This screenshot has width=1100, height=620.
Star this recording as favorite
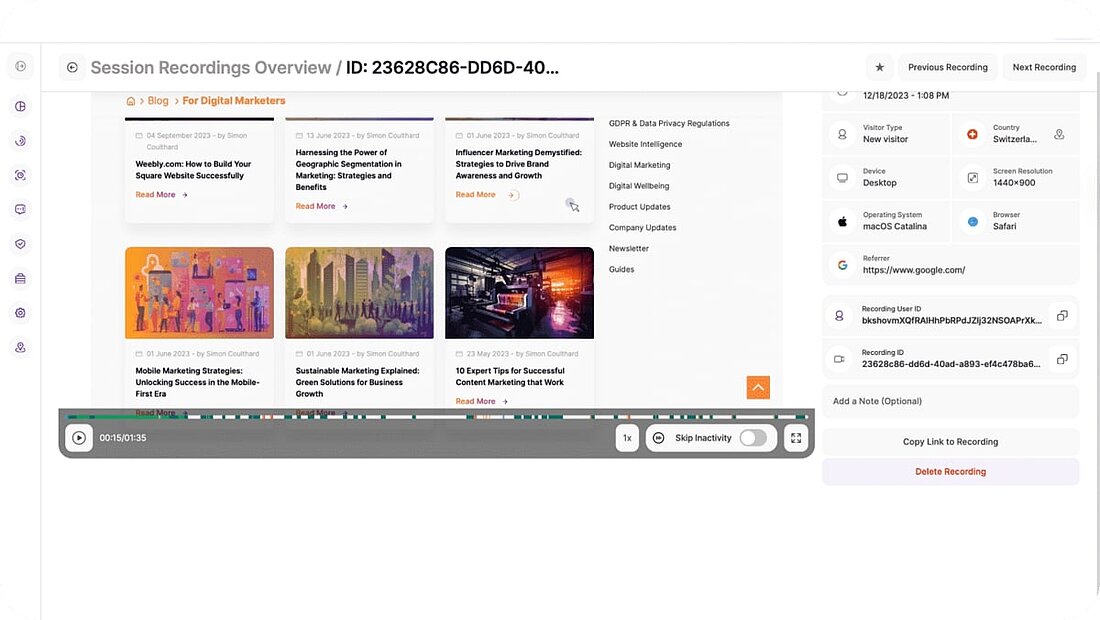[x=879, y=68]
